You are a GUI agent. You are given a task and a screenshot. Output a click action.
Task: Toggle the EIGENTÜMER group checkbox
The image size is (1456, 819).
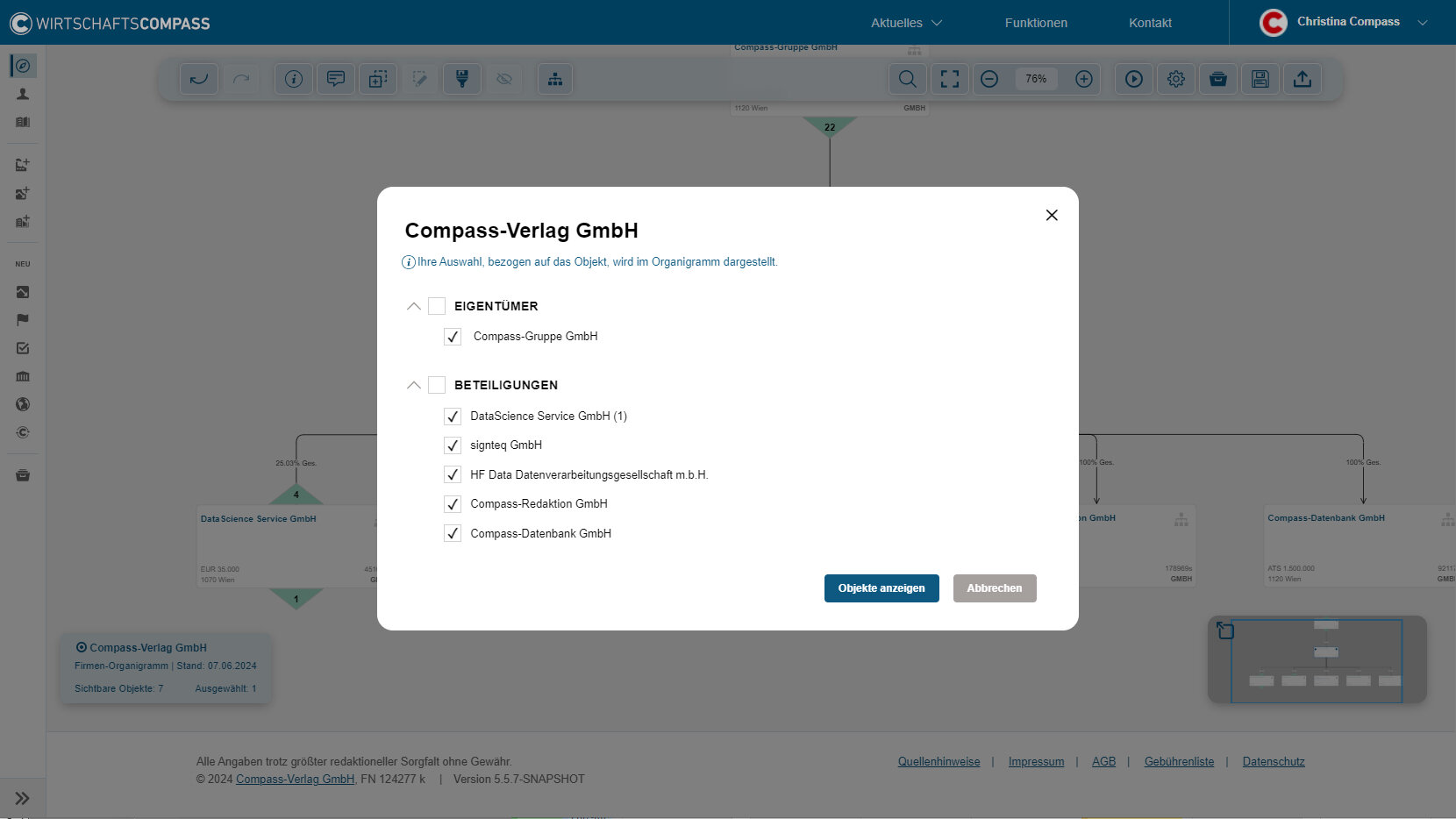click(x=437, y=306)
